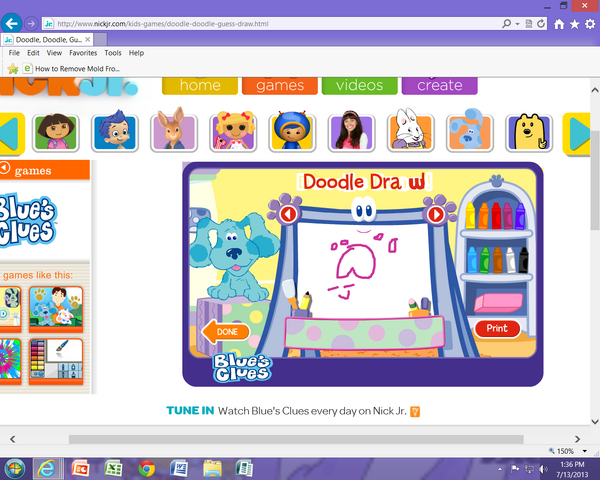Click the compatibility view icon
Image resolution: width=600 pixels, height=480 pixels.
(x=529, y=24)
